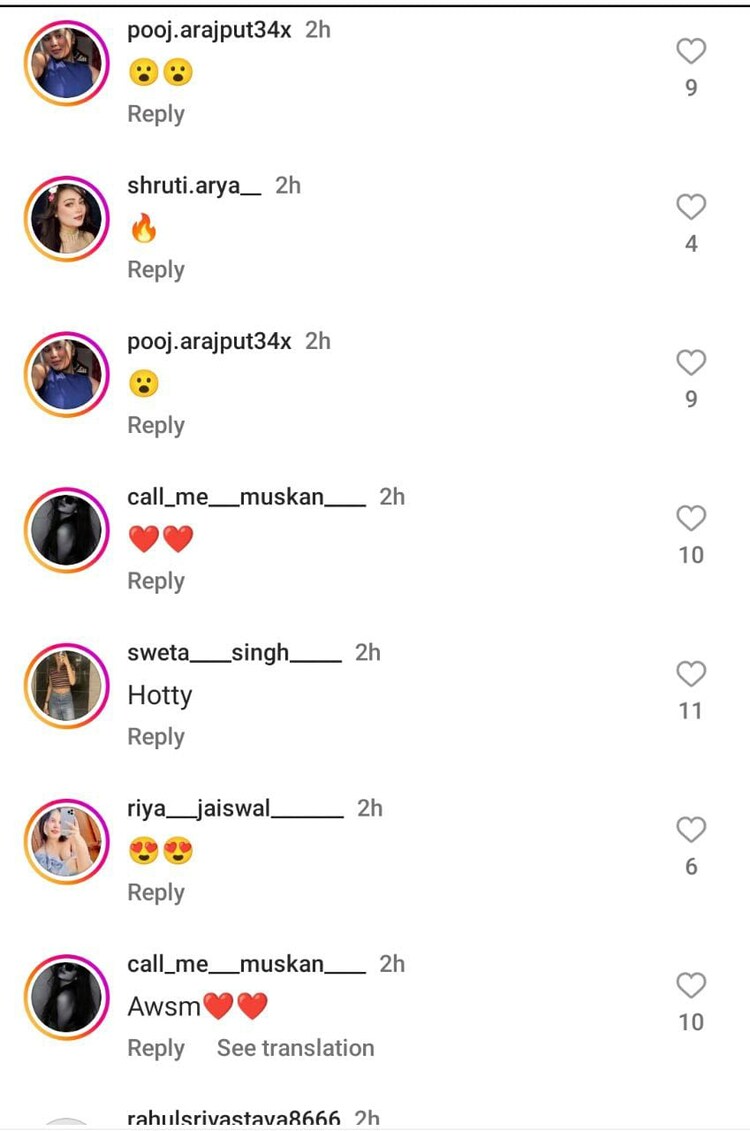Reply to the "Awsm" comment
This screenshot has height=1131, width=750.
click(x=156, y=1048)
